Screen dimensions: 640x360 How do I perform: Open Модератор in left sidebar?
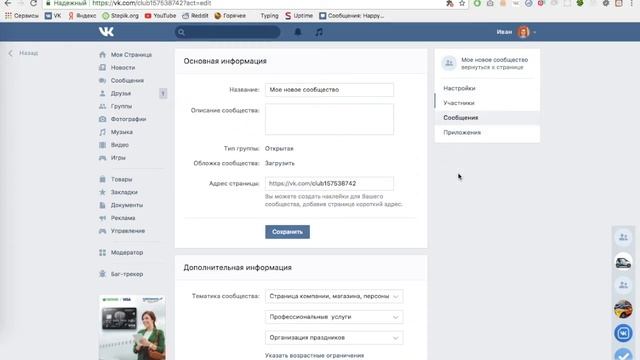point(127,253)
